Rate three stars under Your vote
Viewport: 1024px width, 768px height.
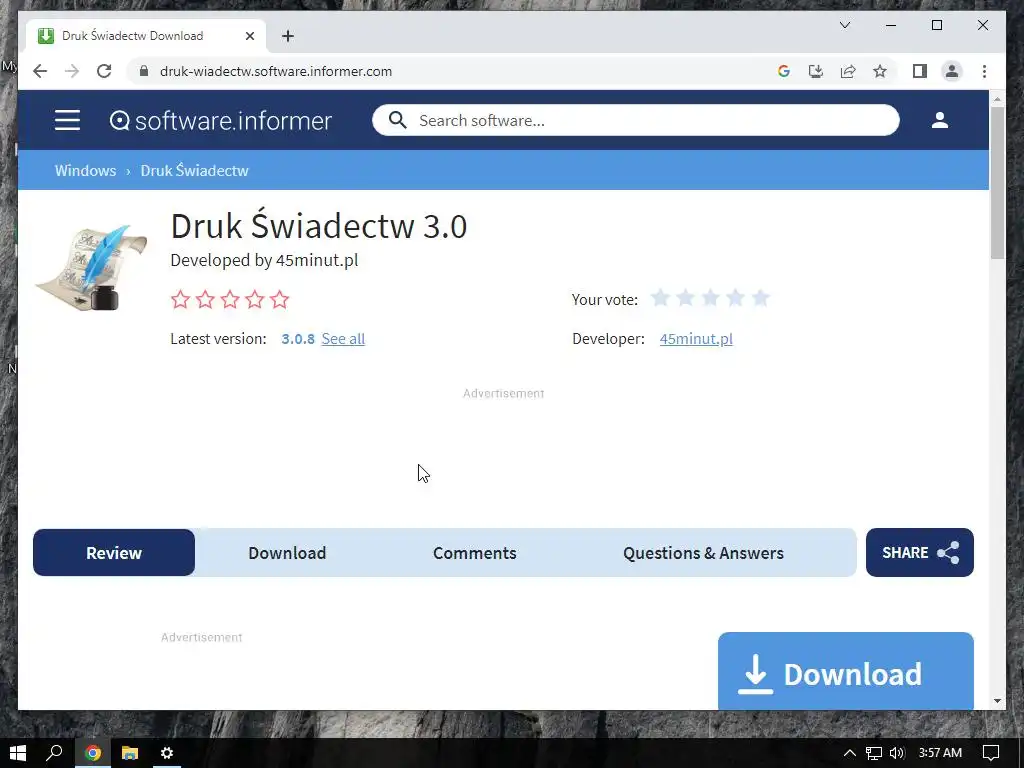(x=711, y=298)
